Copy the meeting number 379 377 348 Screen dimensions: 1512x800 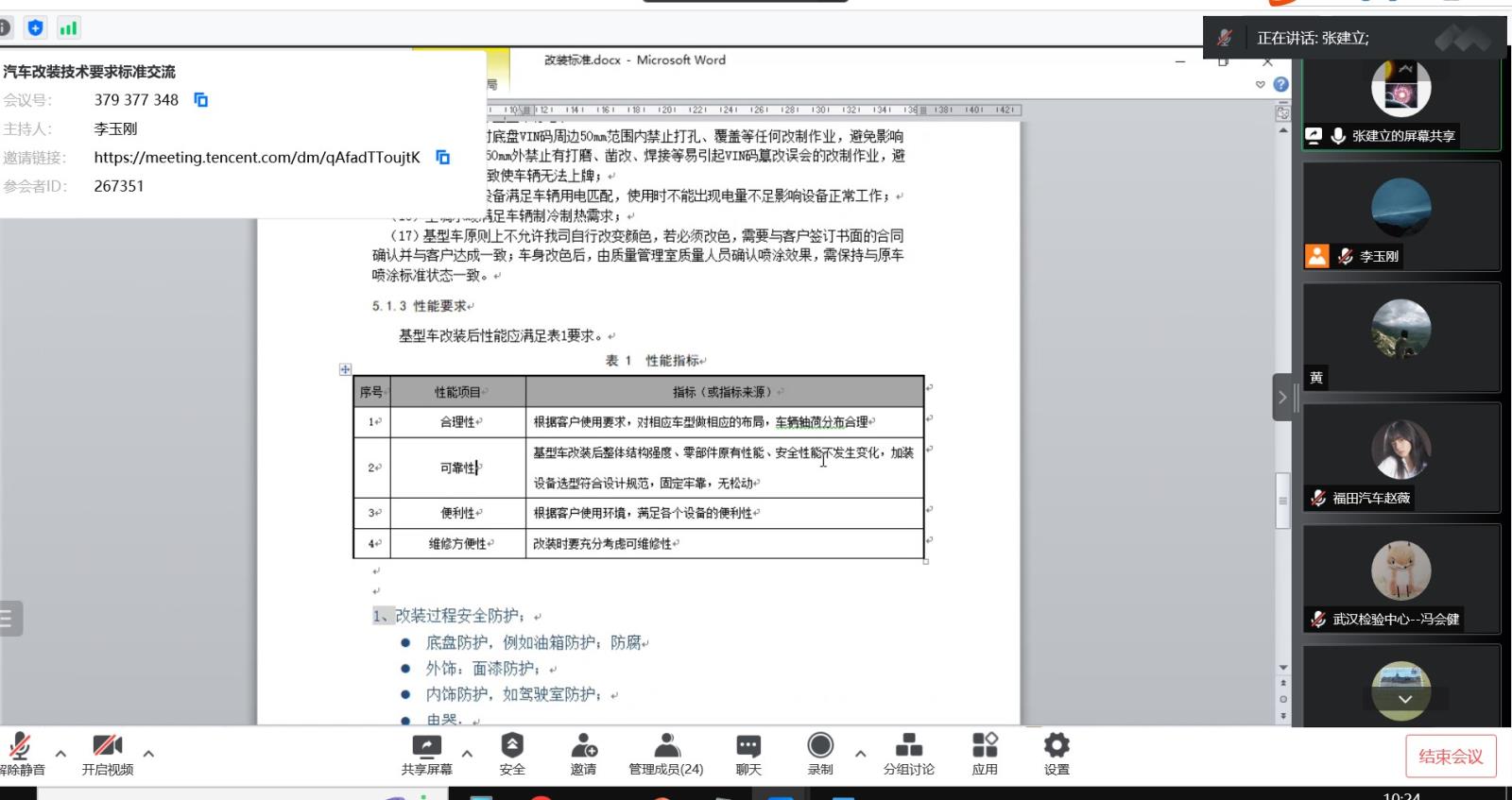[x=200, y=100]
